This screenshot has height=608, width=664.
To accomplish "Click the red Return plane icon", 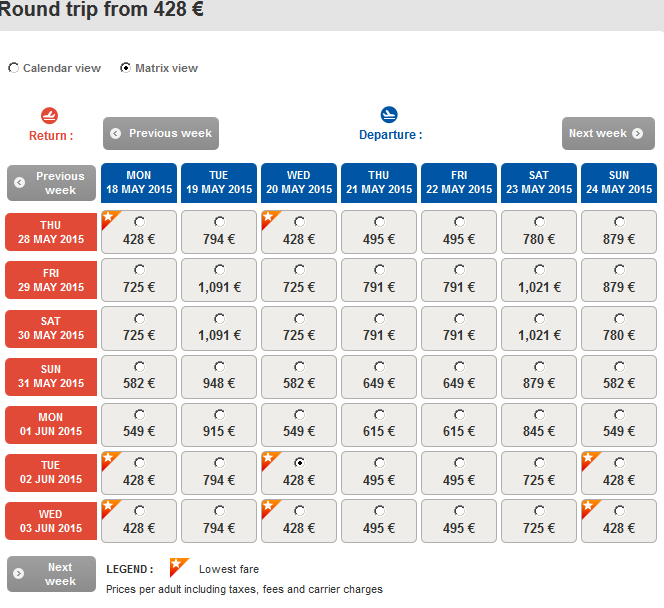I will (50, 116).
